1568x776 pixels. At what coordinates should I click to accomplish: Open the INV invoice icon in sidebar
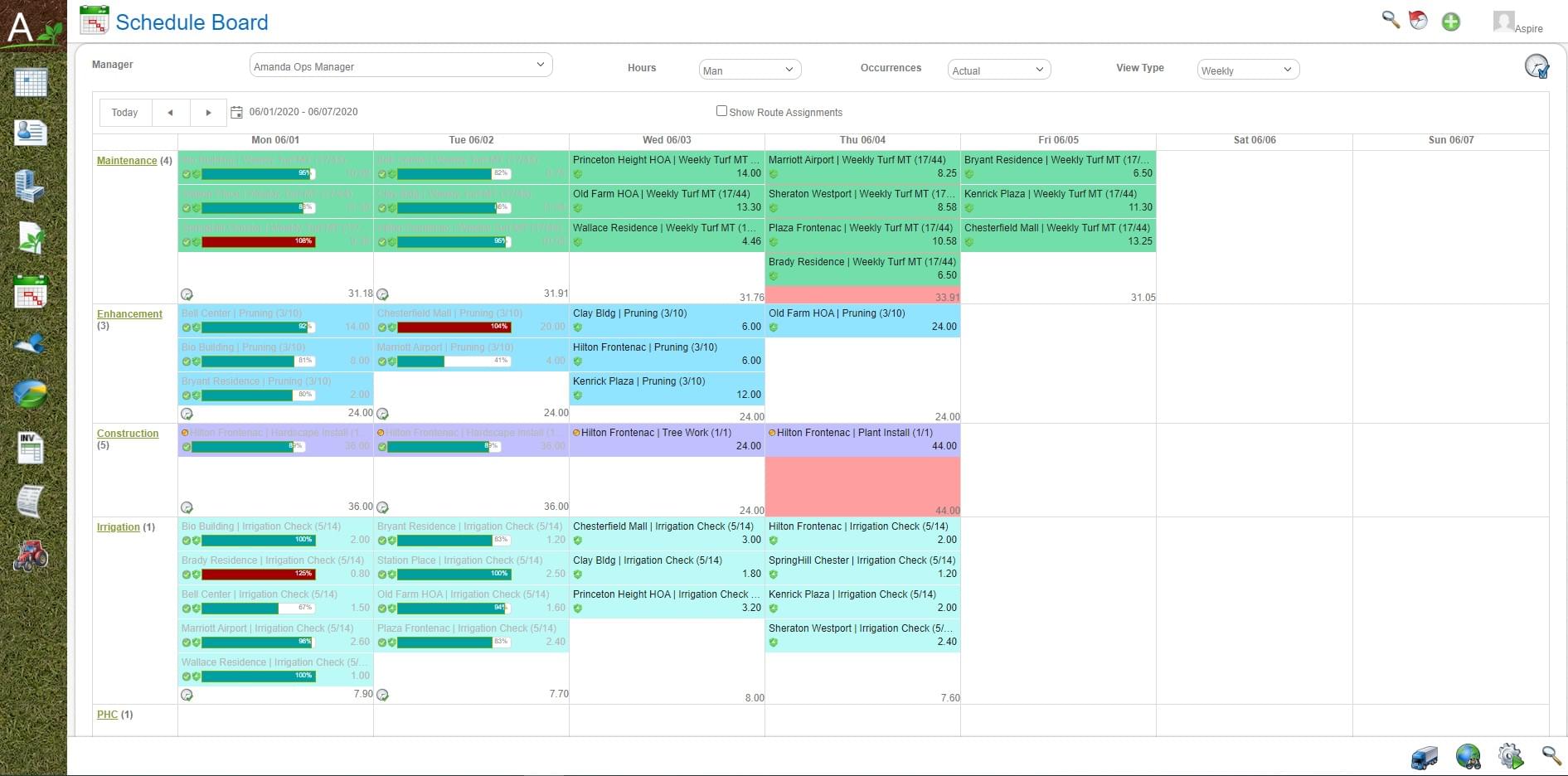[x=31, y=448]
